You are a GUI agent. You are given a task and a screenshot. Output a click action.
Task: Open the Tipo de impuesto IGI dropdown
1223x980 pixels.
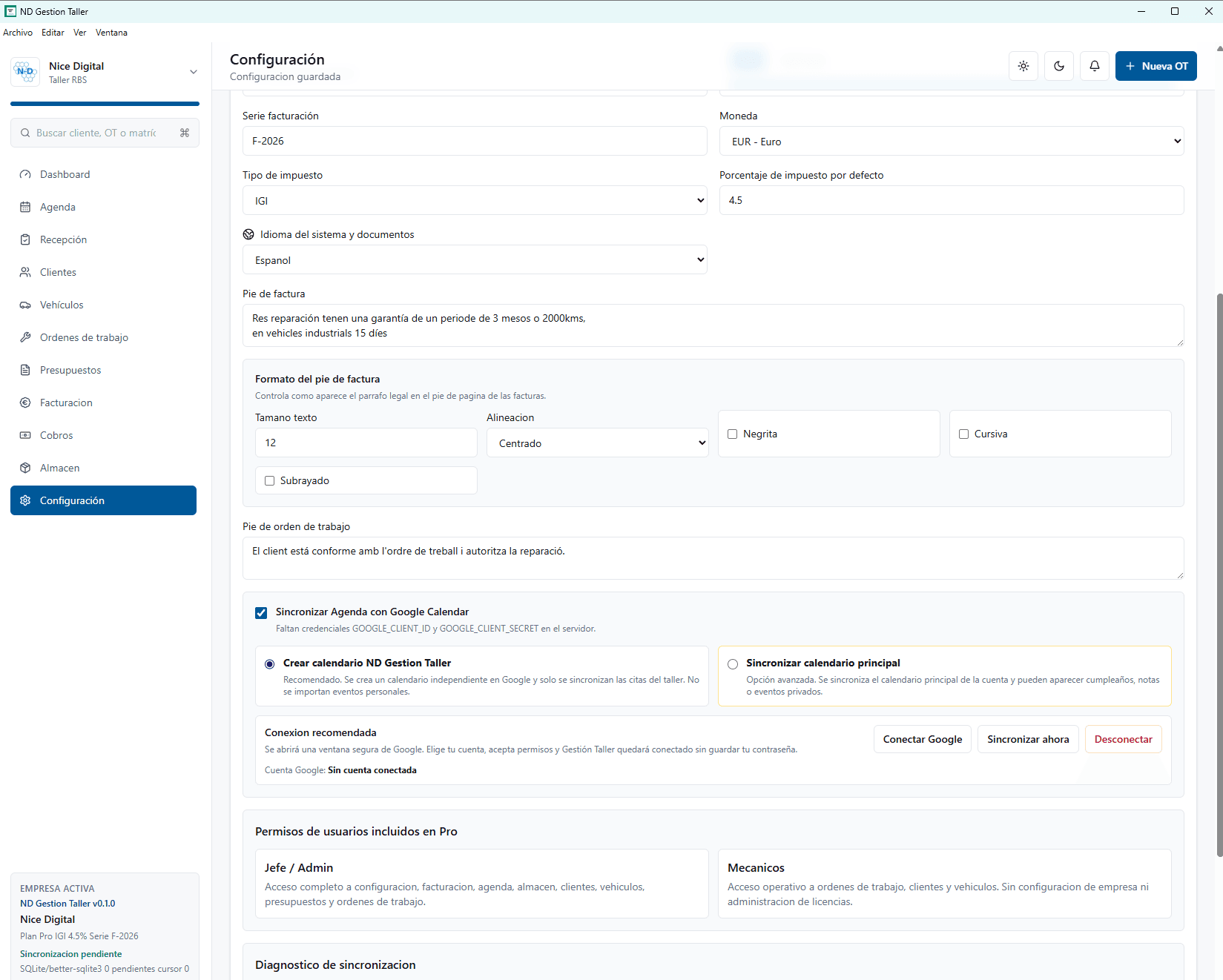coord(475,200)
